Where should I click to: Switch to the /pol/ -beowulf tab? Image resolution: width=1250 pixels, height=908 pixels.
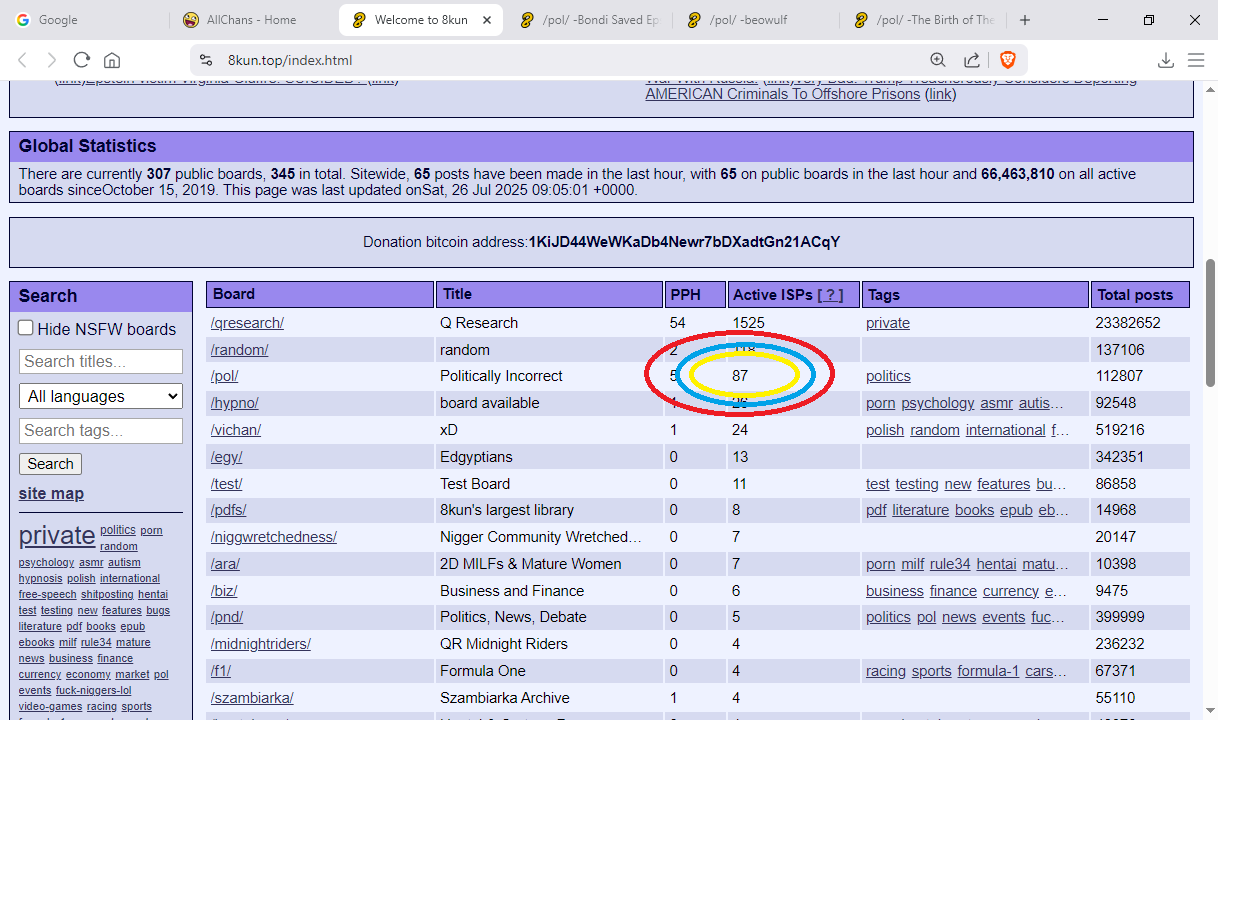pos(757,20)
